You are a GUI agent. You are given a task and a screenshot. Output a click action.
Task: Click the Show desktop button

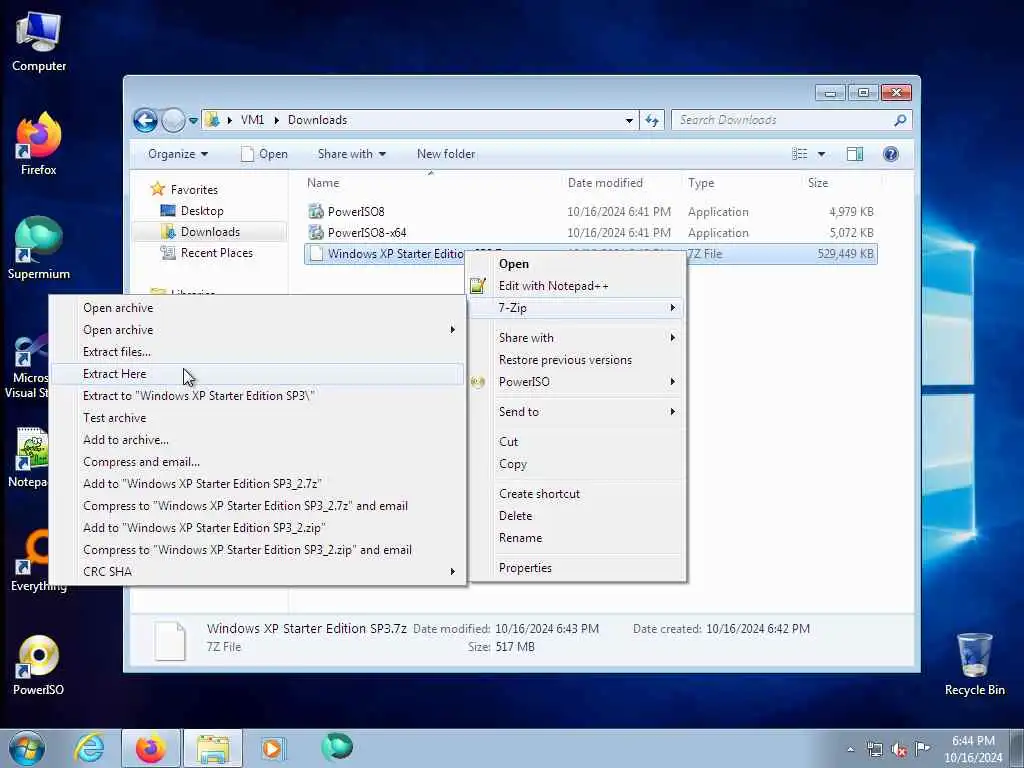click(x=1017, y=748)
